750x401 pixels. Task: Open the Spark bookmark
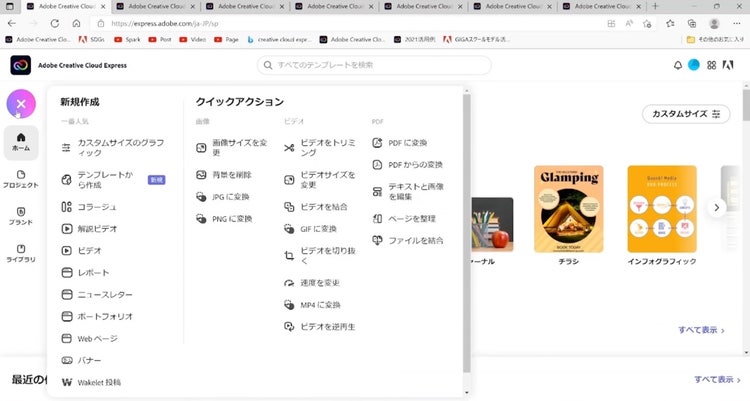[x=127, y=40]
